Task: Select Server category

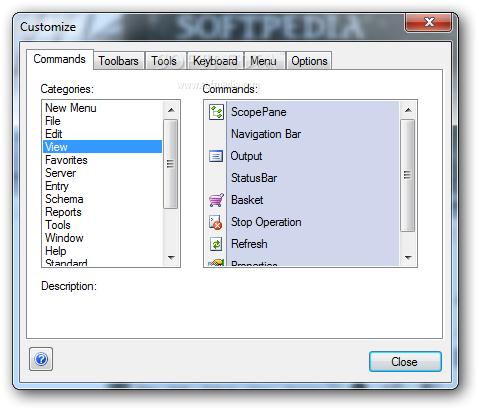Action: click(x=102, y=173)
